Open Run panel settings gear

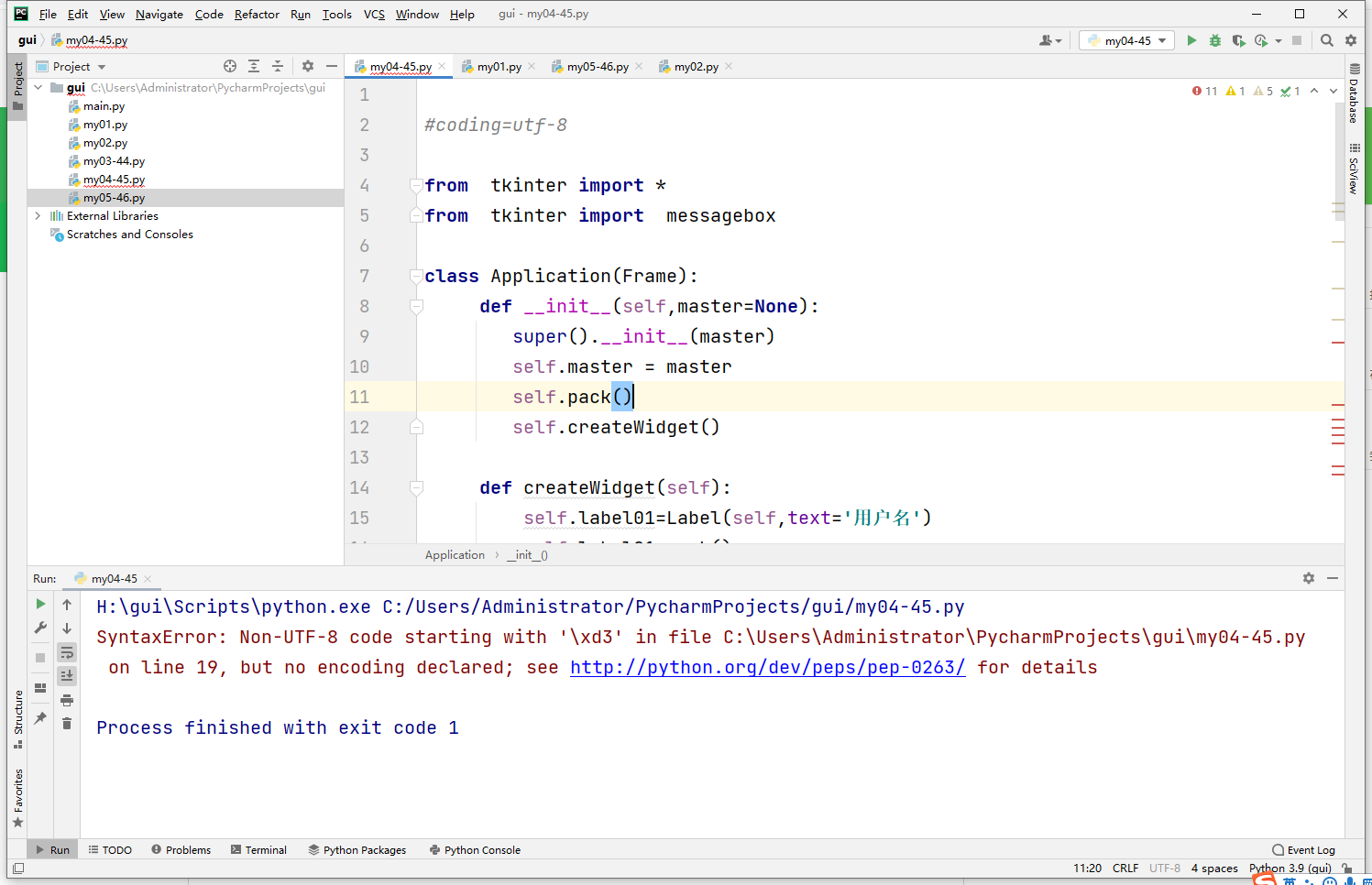point(1309,578)
